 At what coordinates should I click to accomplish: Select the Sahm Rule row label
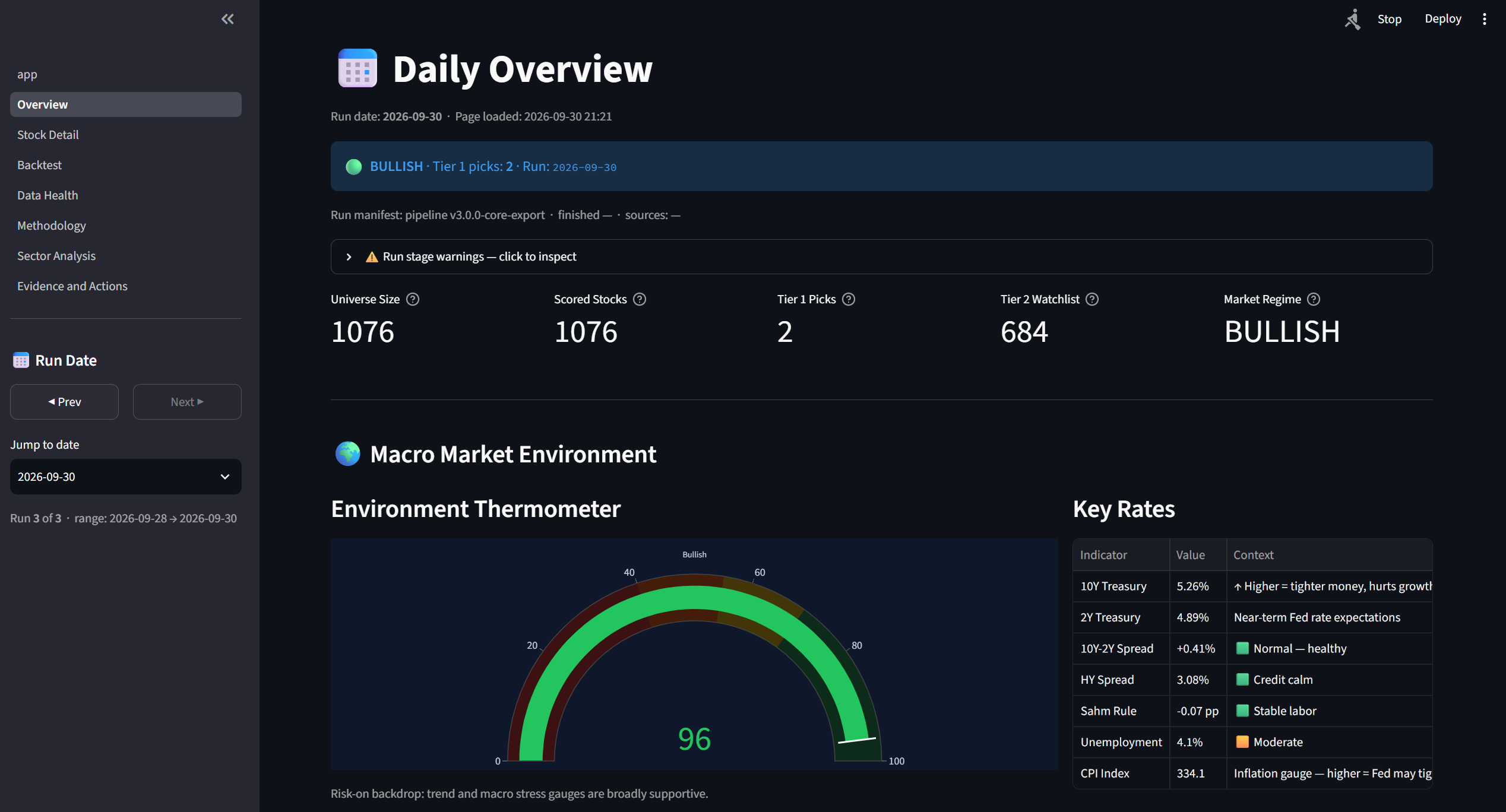click(x=1121, y=711)
